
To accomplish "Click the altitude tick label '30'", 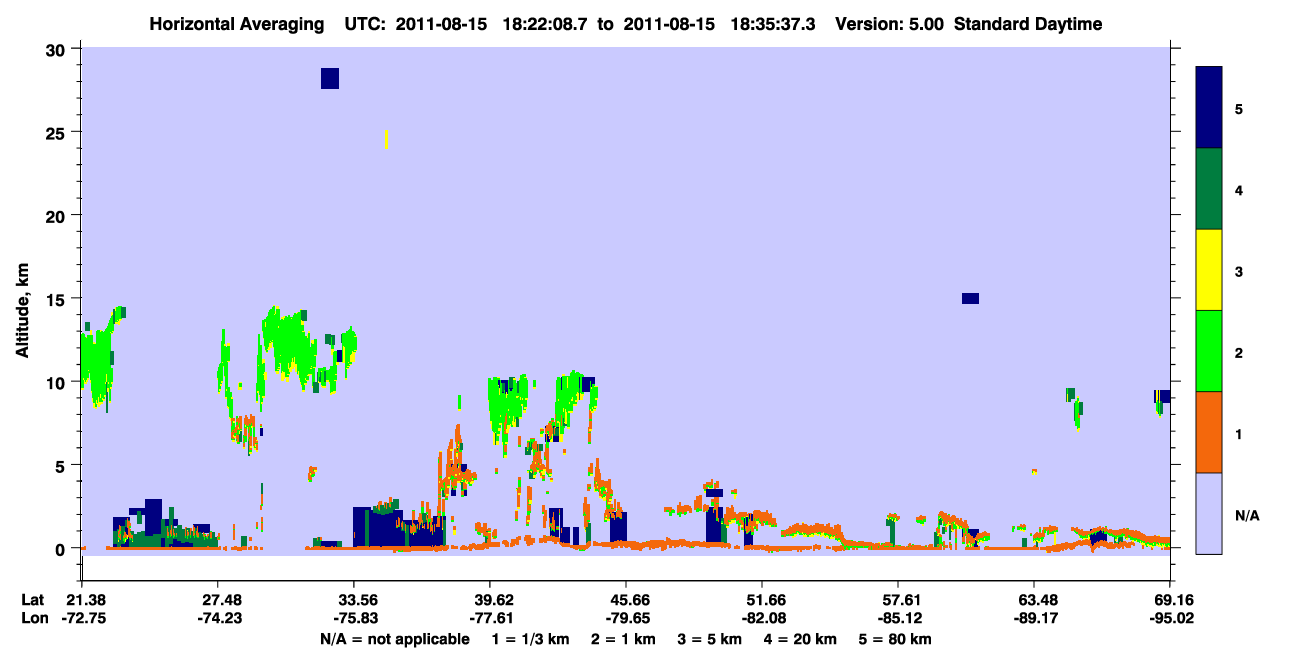I will click(x=58, y=49).
